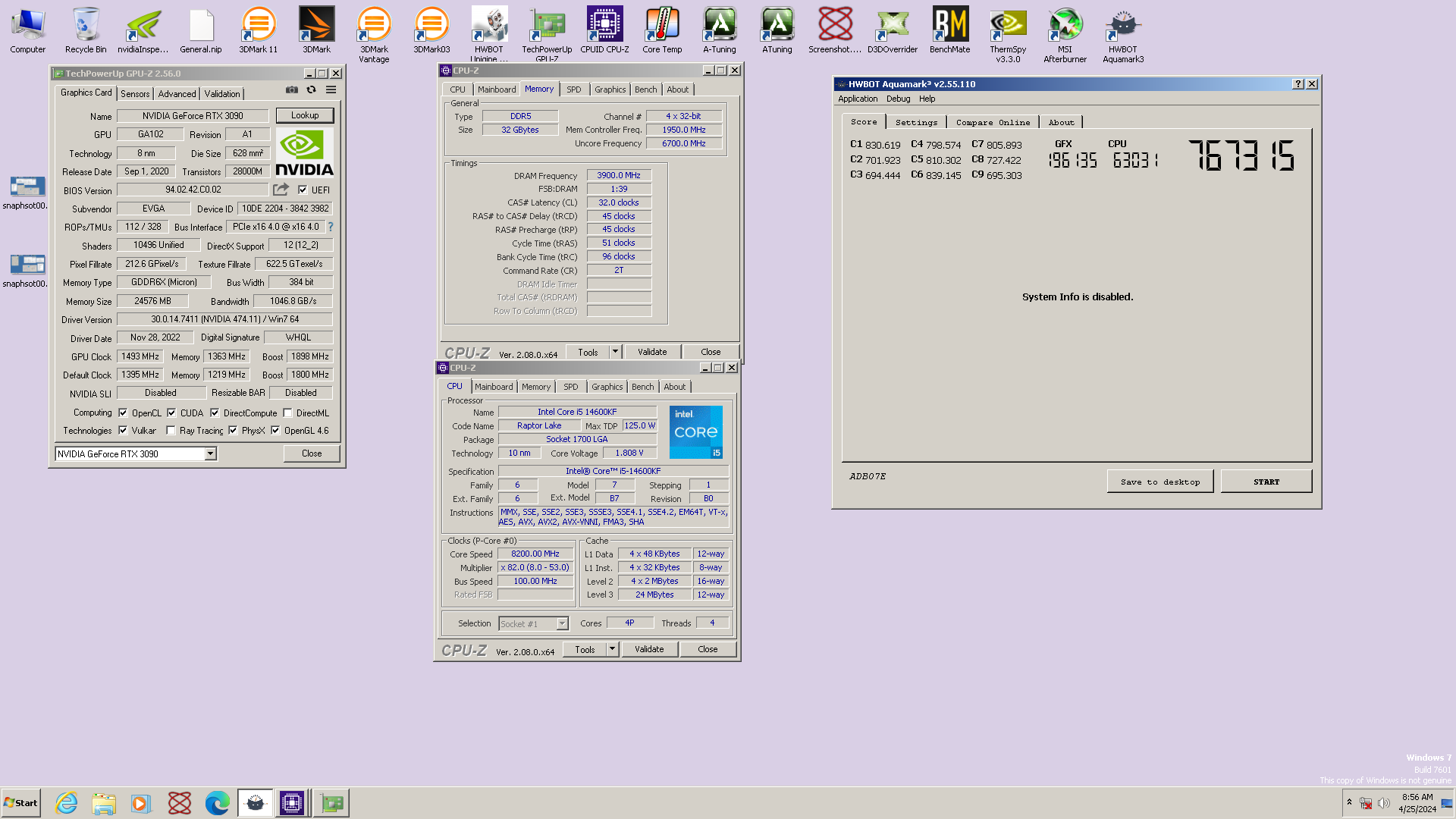Click the GPU Name field in GPU-Z
Screen dimensions: 1456x819
pos(193,116)
